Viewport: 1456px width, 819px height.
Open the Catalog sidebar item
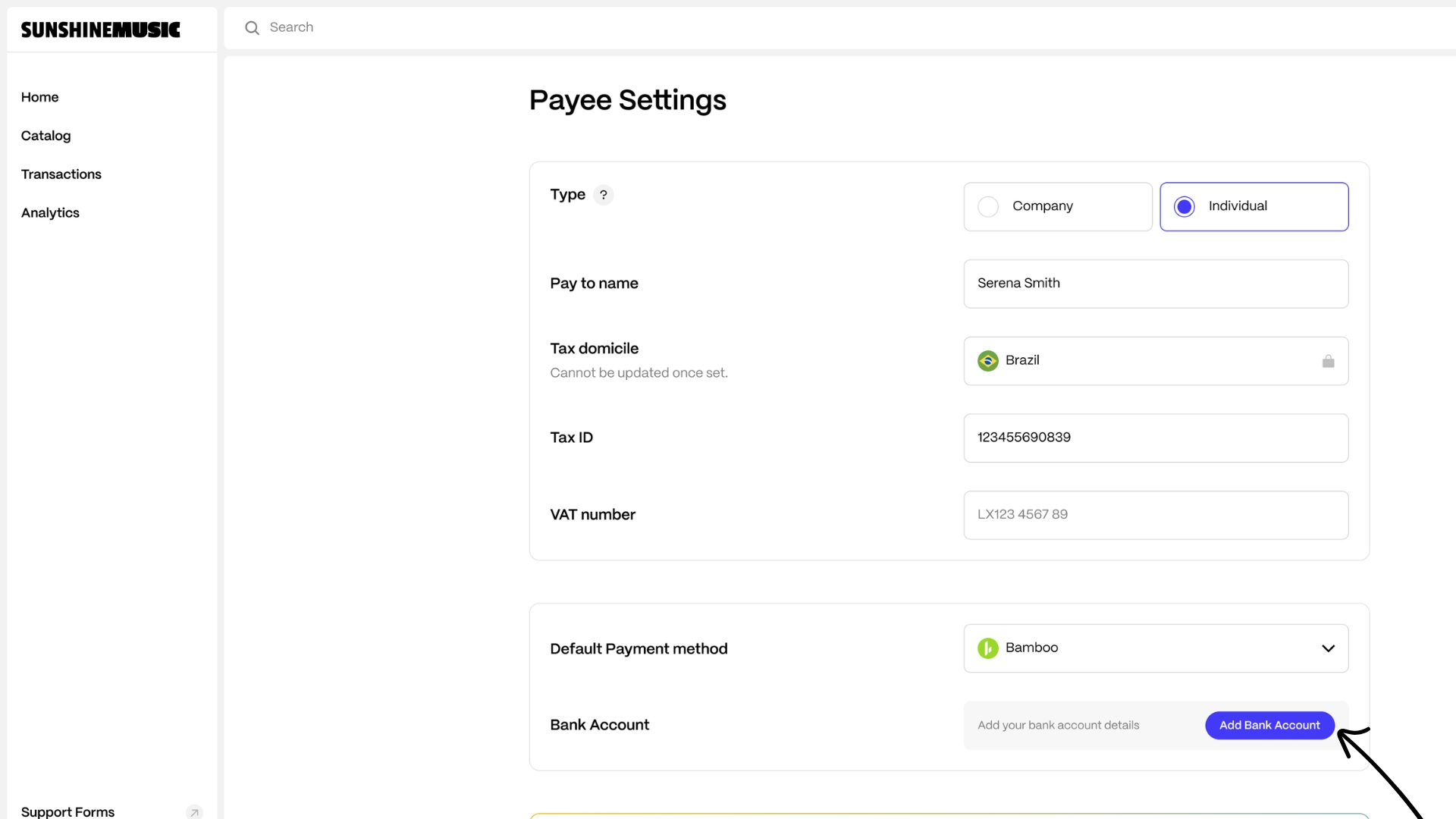click(46, 136)
